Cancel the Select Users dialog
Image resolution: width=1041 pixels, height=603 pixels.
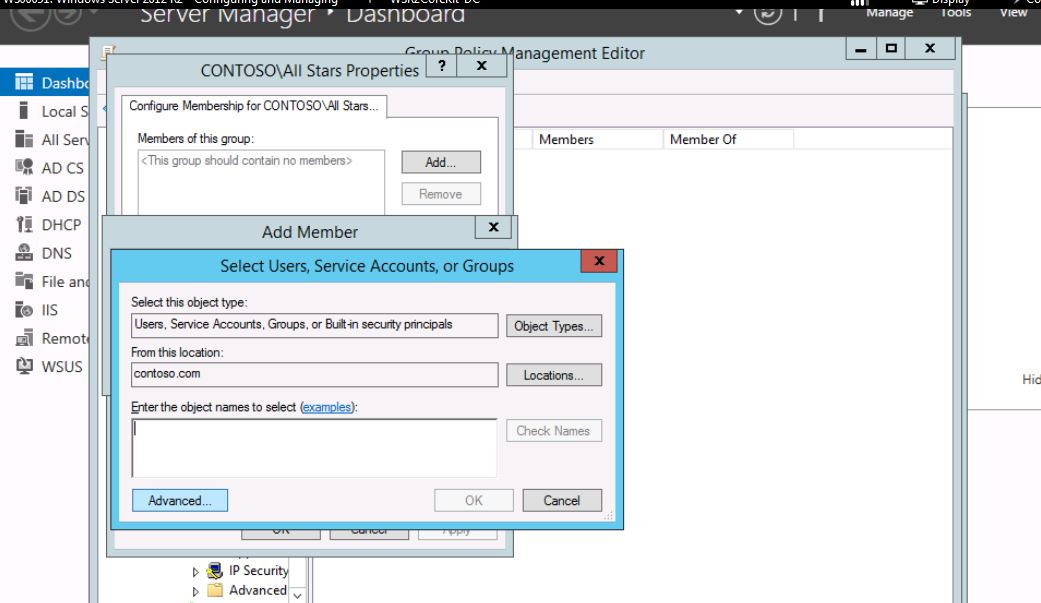pyautogui.click(x=562, y=501)
